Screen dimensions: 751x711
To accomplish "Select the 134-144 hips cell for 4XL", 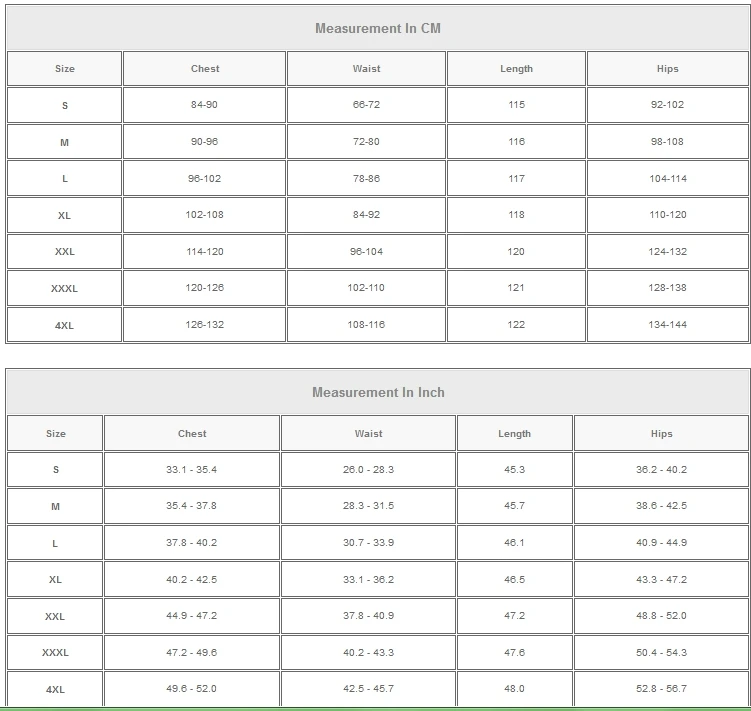I will (x=668, y=325).
